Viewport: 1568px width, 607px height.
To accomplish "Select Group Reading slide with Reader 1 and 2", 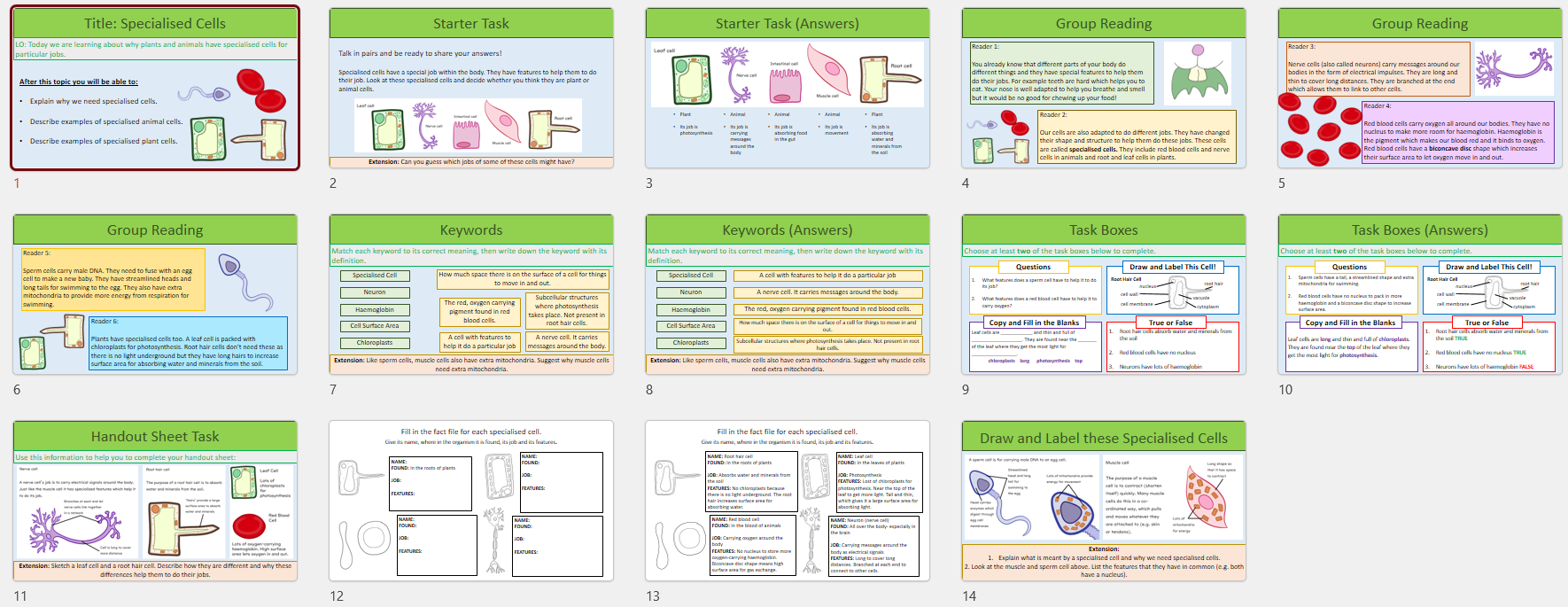I will (1103, 89).
